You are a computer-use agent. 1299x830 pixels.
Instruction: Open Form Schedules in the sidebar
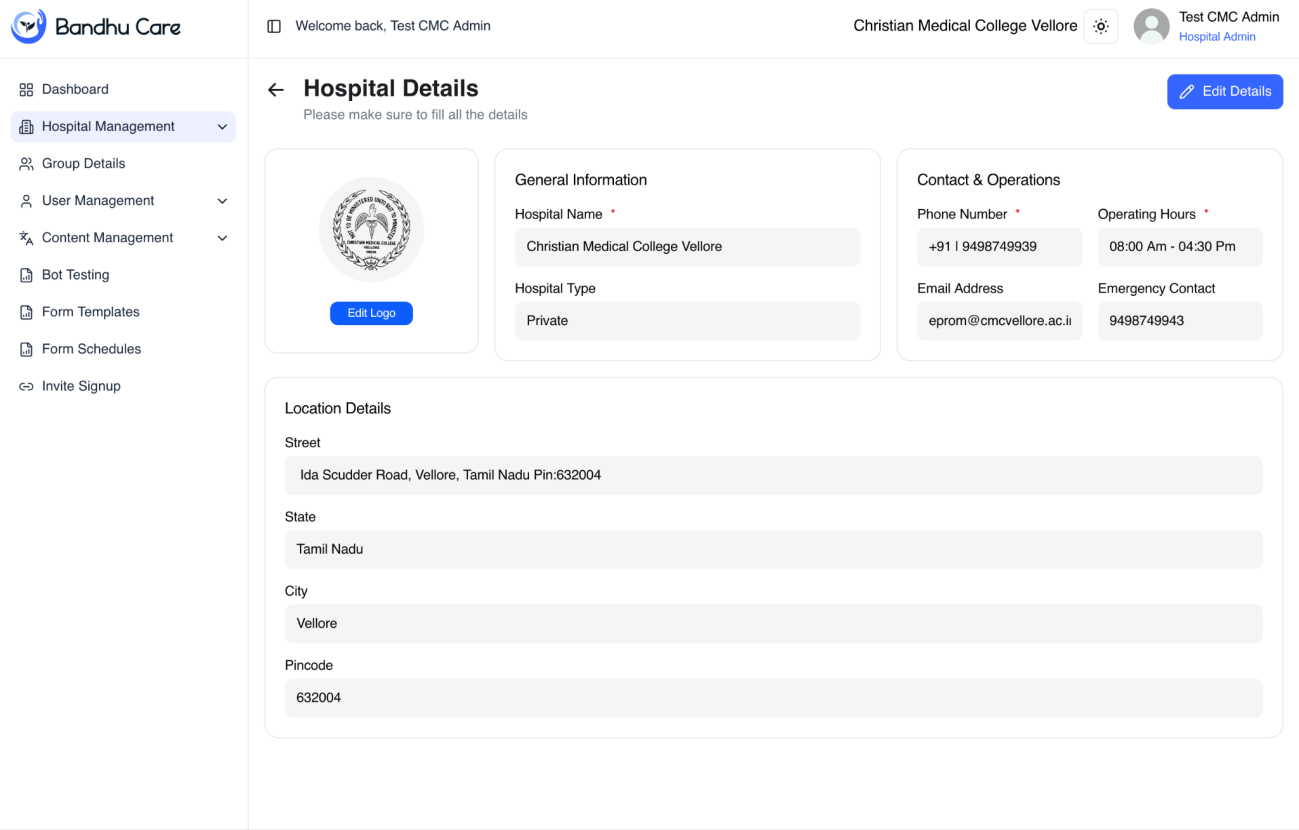pos(123,348)
